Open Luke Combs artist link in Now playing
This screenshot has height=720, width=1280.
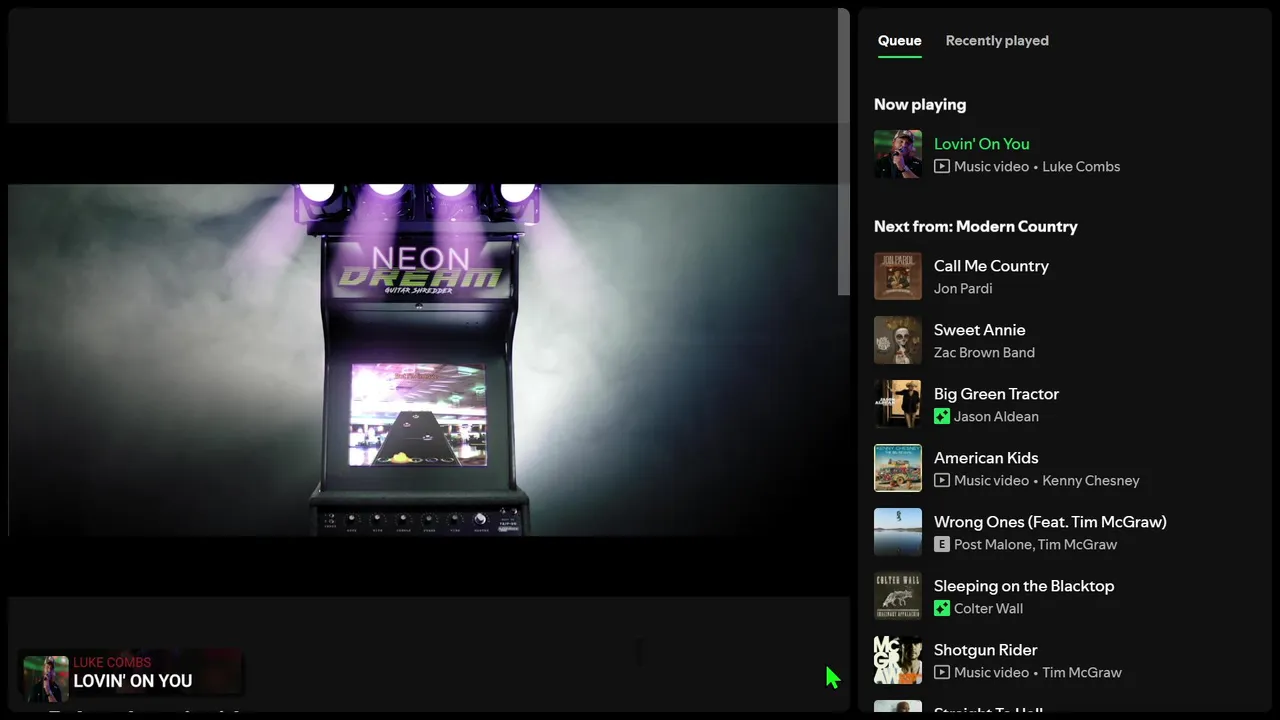click(x=1081, y=167)
